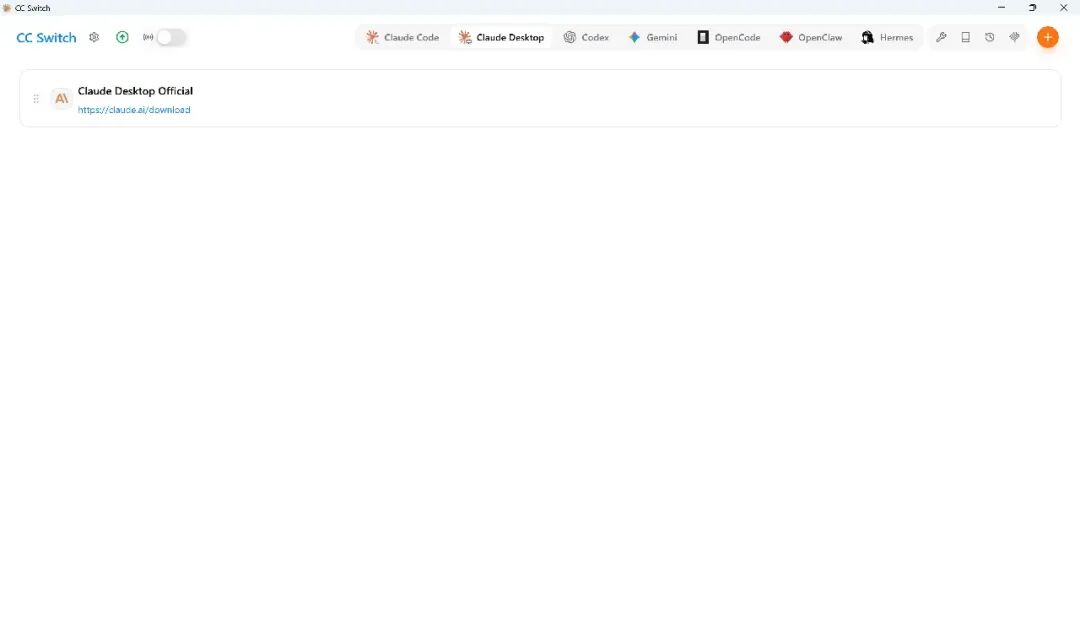Image resolution: width=1080 pixels, height=642 pixels.
Task: Open the book prompts icon
Action: point(966,37)
